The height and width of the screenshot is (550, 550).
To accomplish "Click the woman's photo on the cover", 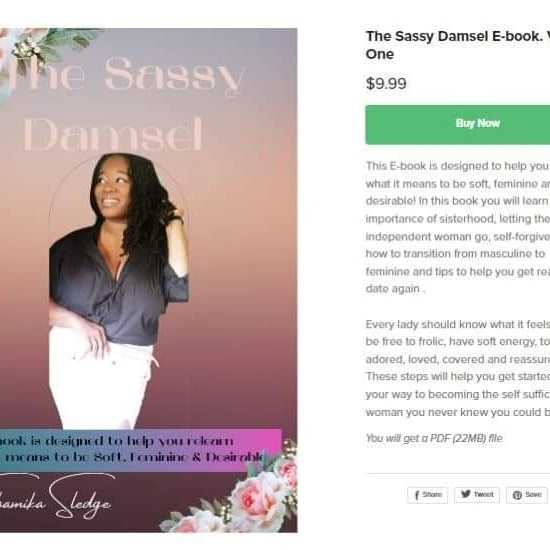I will 119,291.
